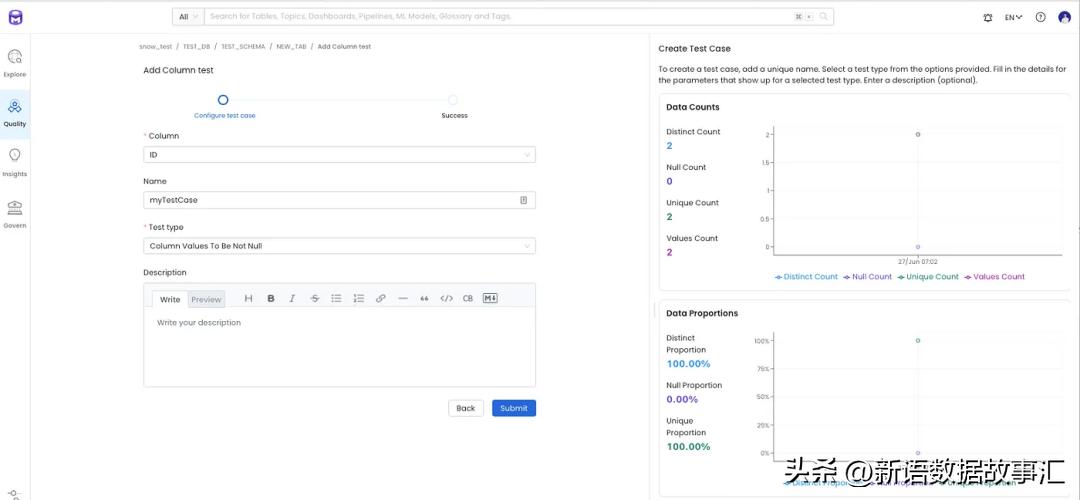Open the Quality sidebar section

click(14, 114)
